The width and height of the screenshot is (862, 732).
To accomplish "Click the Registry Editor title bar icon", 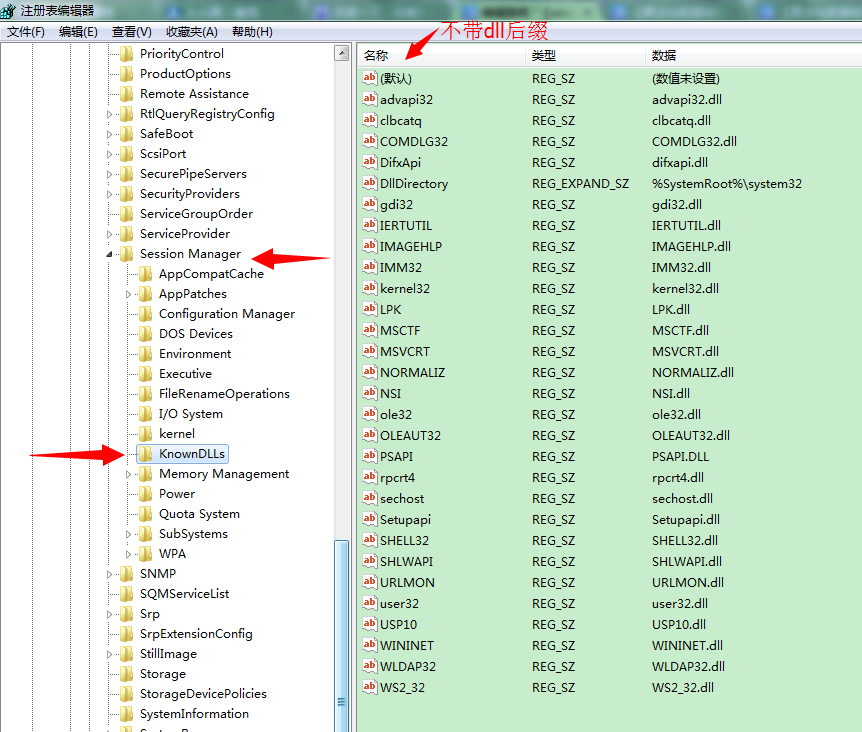I will point(8,10).
